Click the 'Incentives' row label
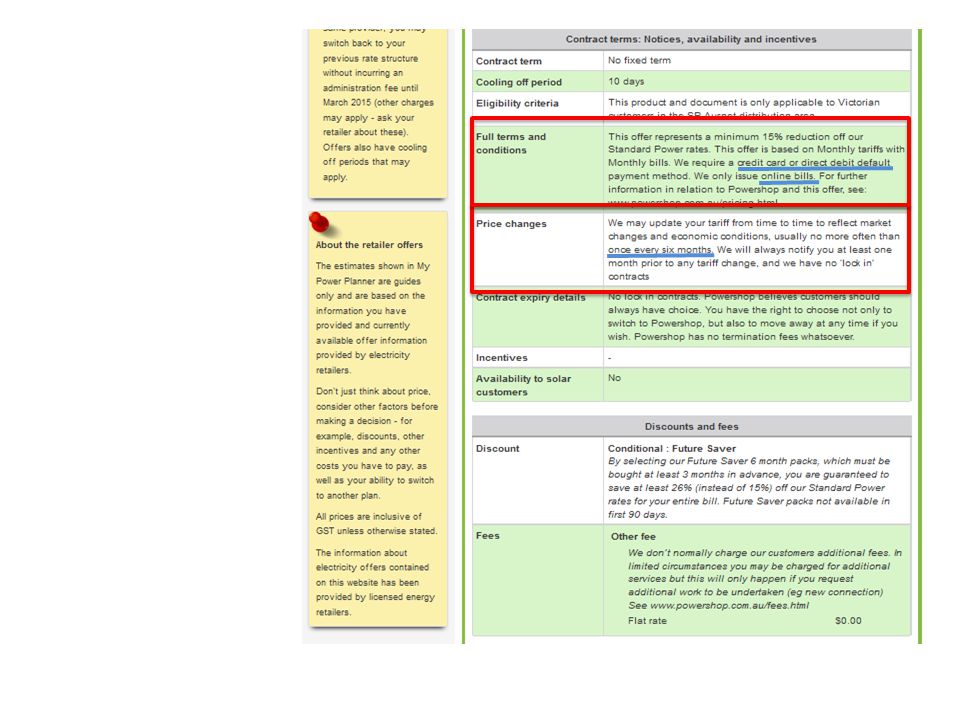 coord(501,358)
